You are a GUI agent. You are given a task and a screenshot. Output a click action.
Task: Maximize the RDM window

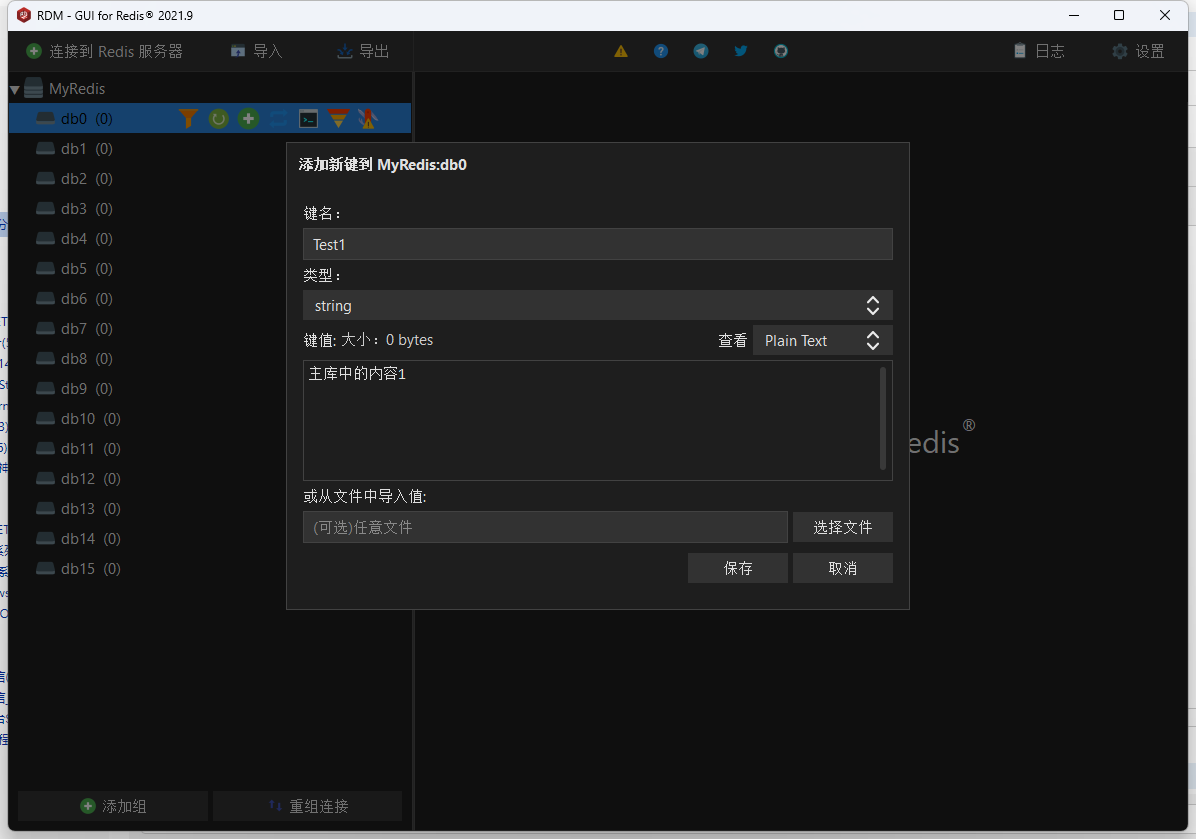tap(1119, 15)
